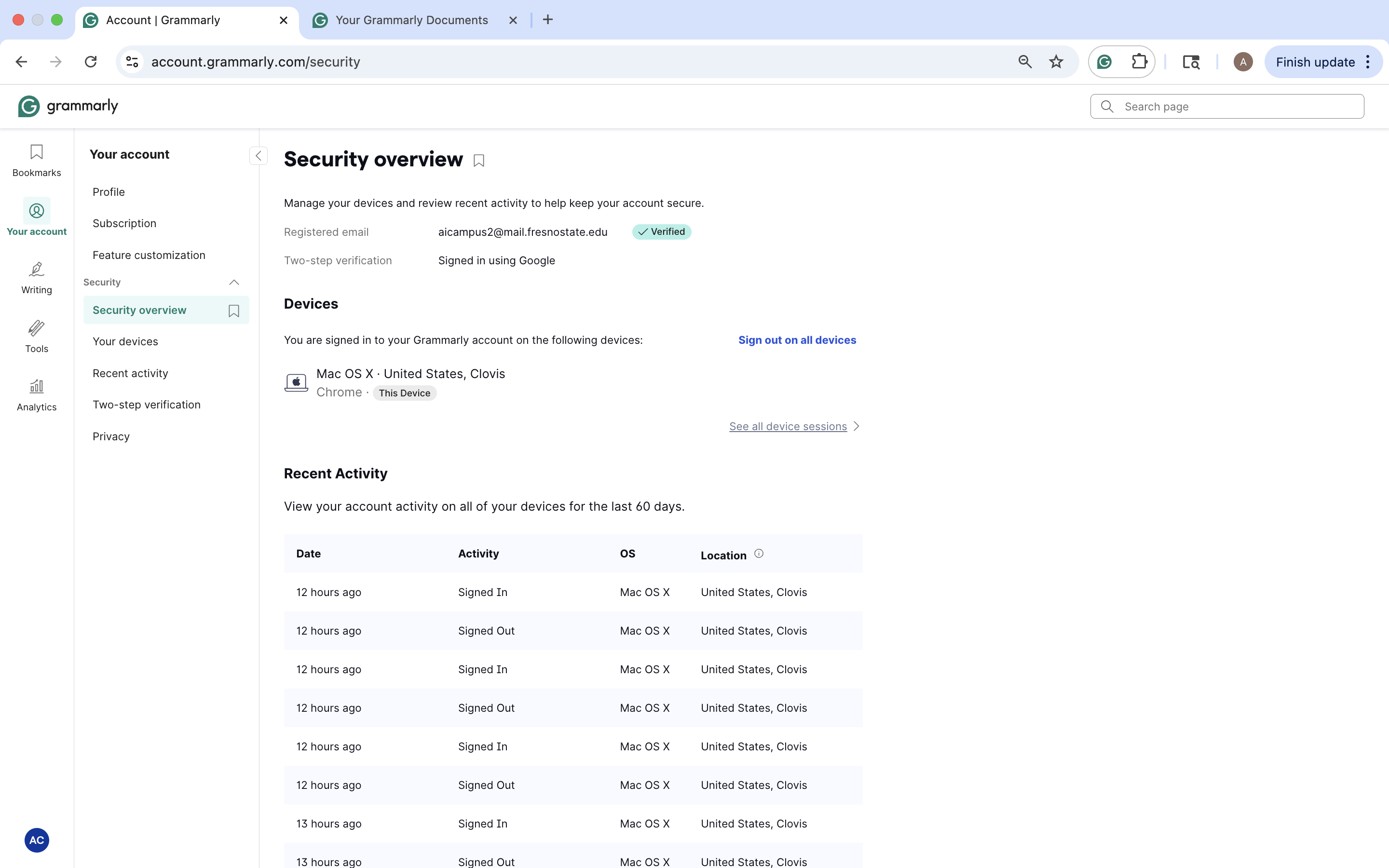Image resolution: width=1389 pixels, height=868 pixels.
Task: Toggle the bookmark flag beside Security overview heading
Action: (479, 160)
